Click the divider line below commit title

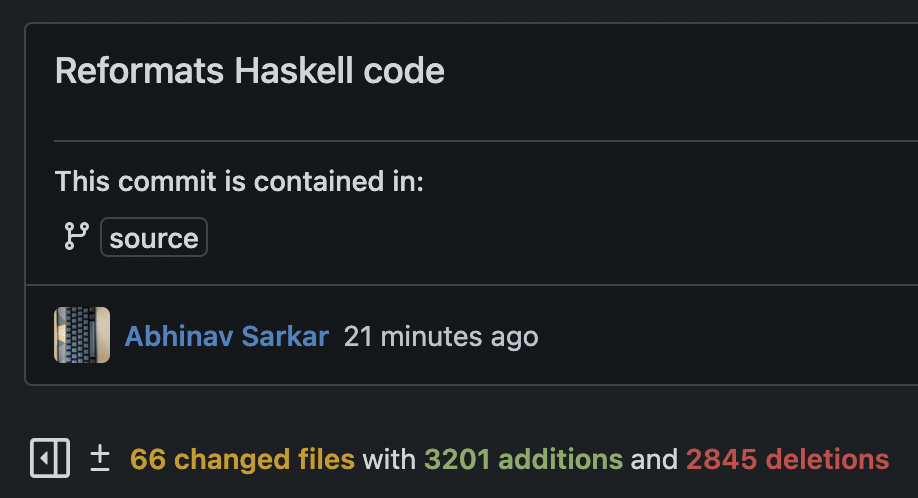pos(480,141)
